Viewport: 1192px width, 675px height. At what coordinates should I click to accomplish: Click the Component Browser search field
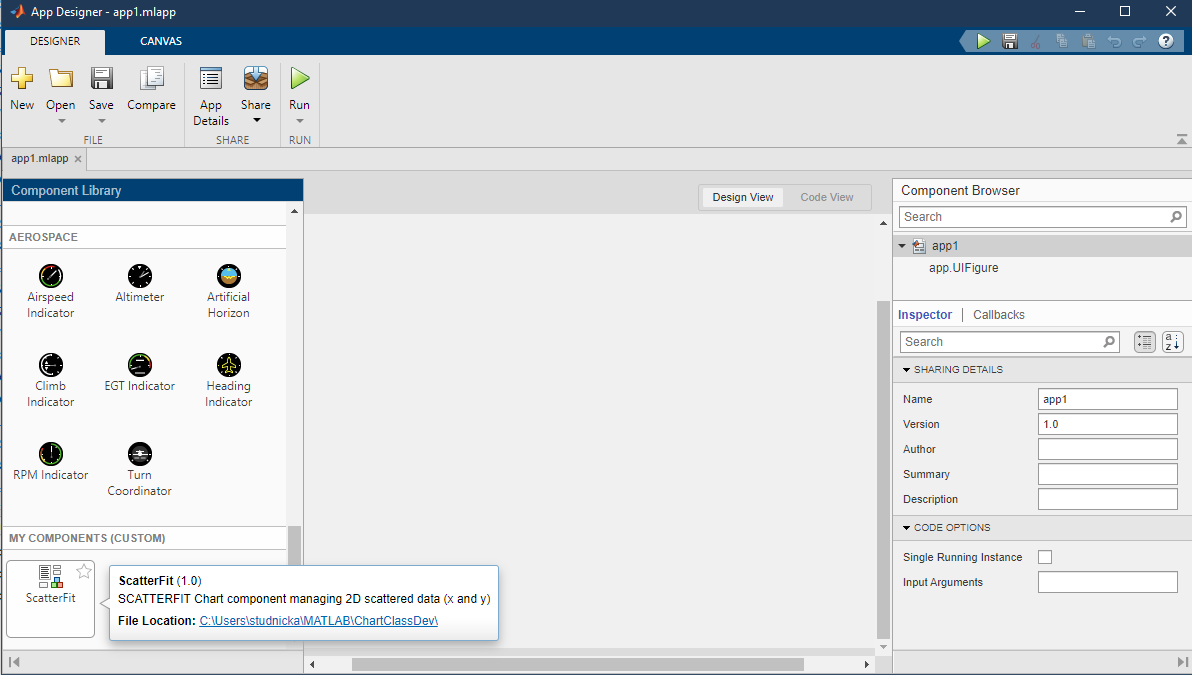point(1042,217)
